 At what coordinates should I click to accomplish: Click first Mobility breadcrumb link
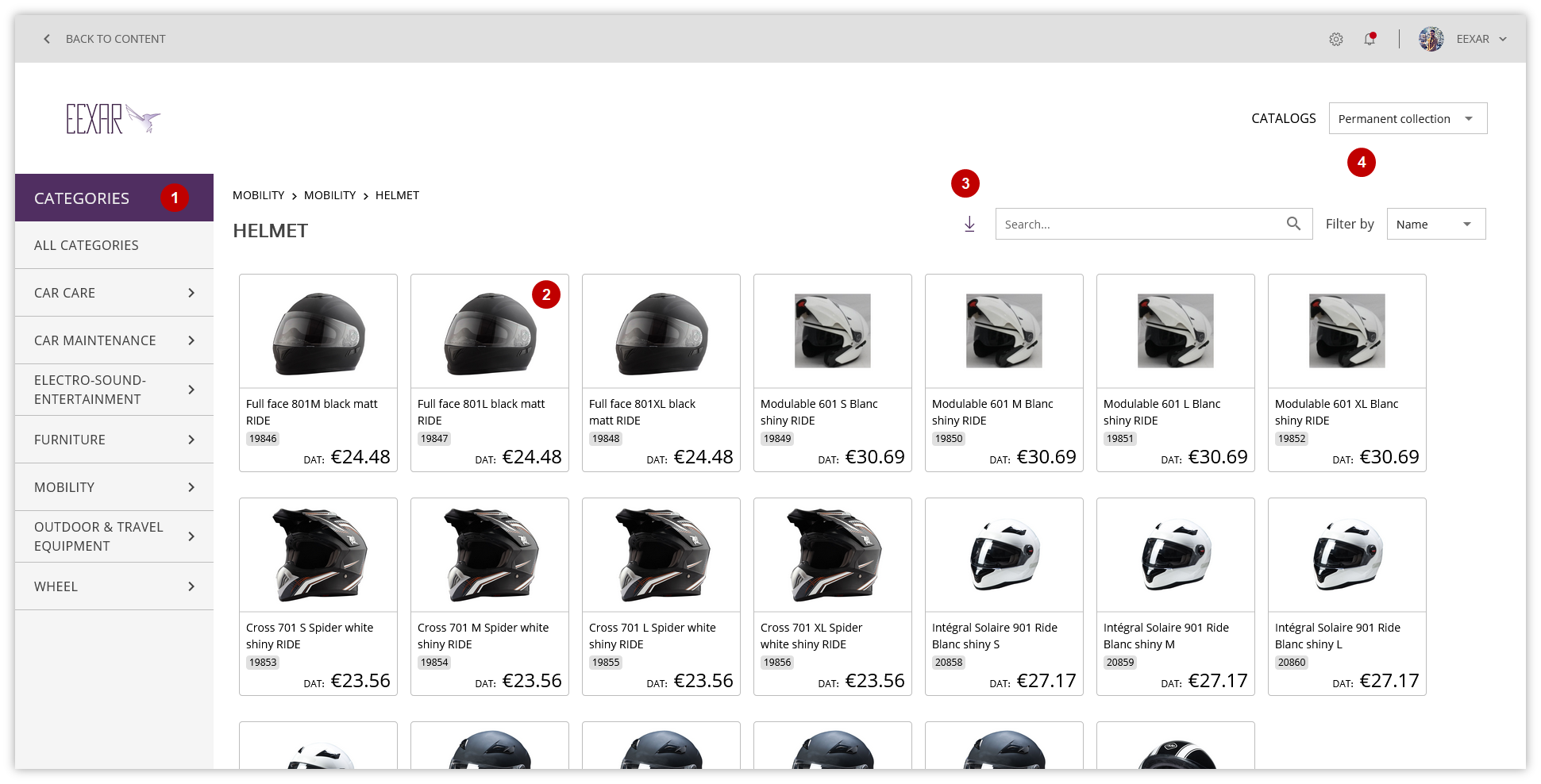coord(258,195)
